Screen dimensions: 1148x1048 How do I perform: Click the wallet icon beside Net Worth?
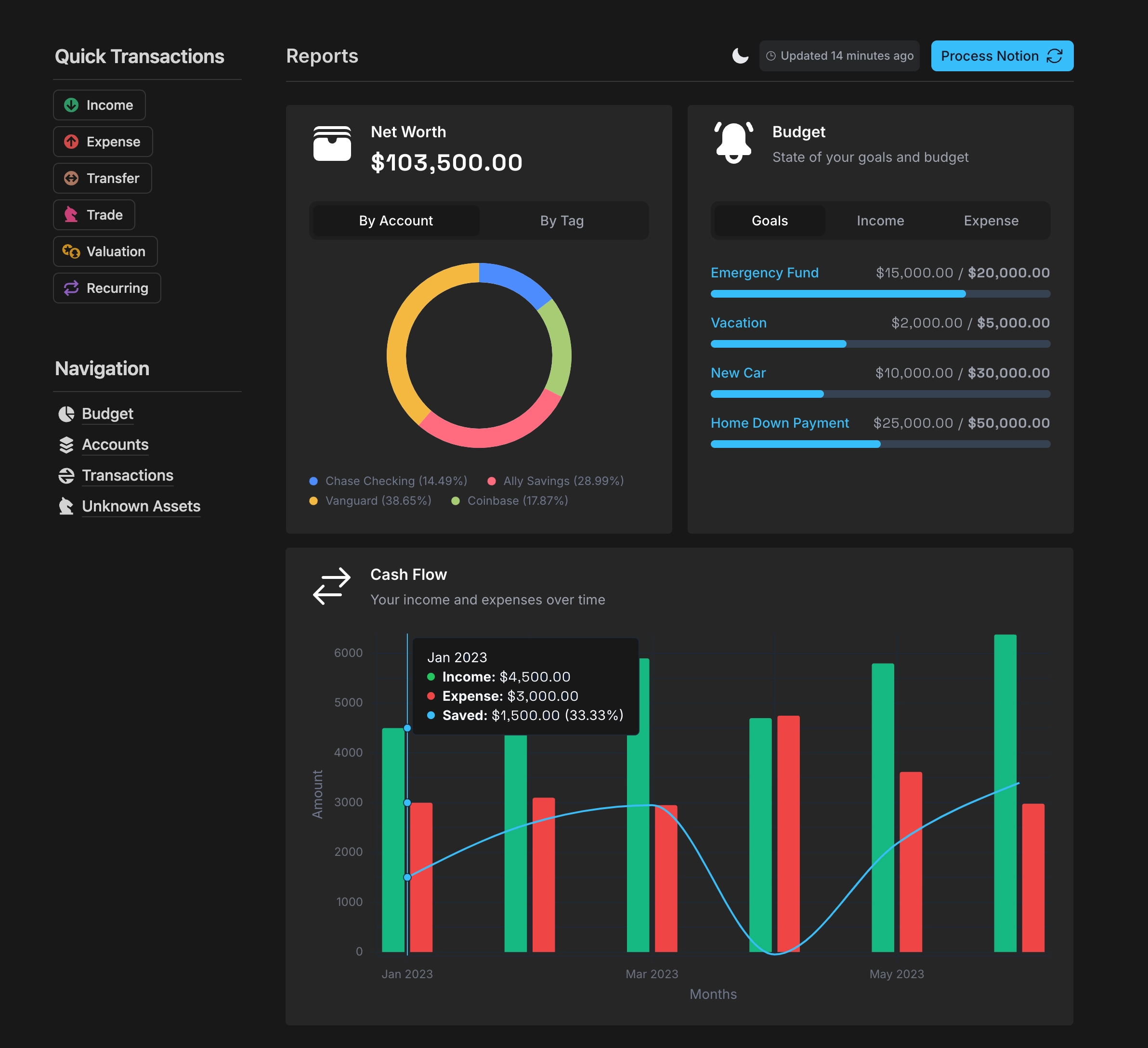point(332,144)
